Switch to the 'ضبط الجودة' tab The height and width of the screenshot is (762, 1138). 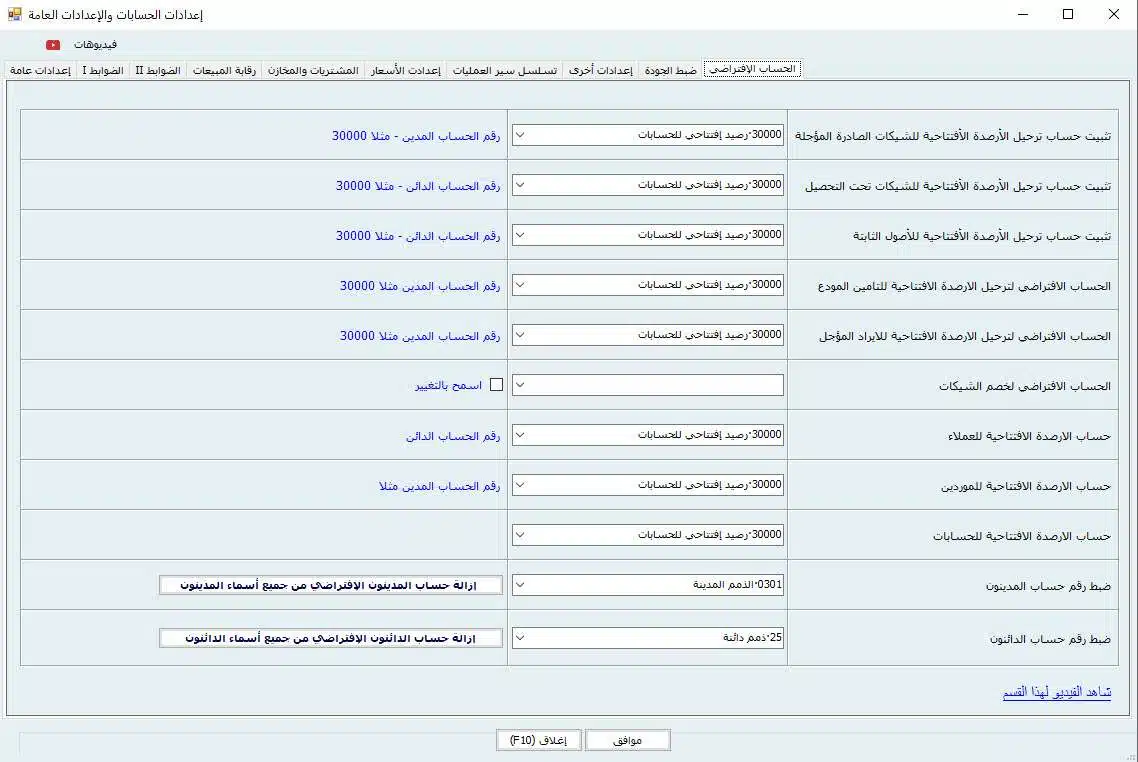pos(670,70)
